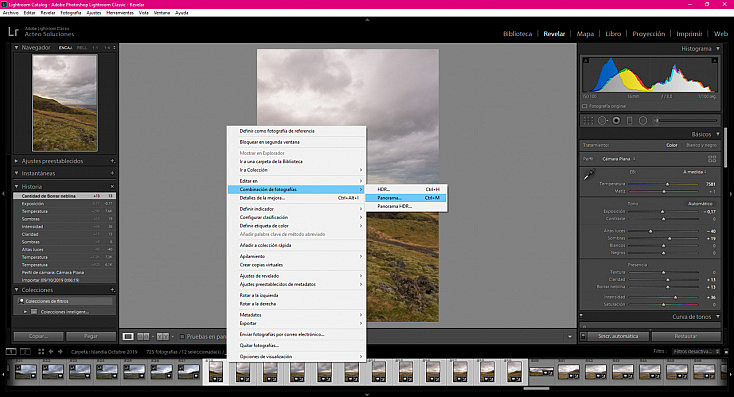Collapse the Básicos panel
734x397 pixels.
click(718, 134)
